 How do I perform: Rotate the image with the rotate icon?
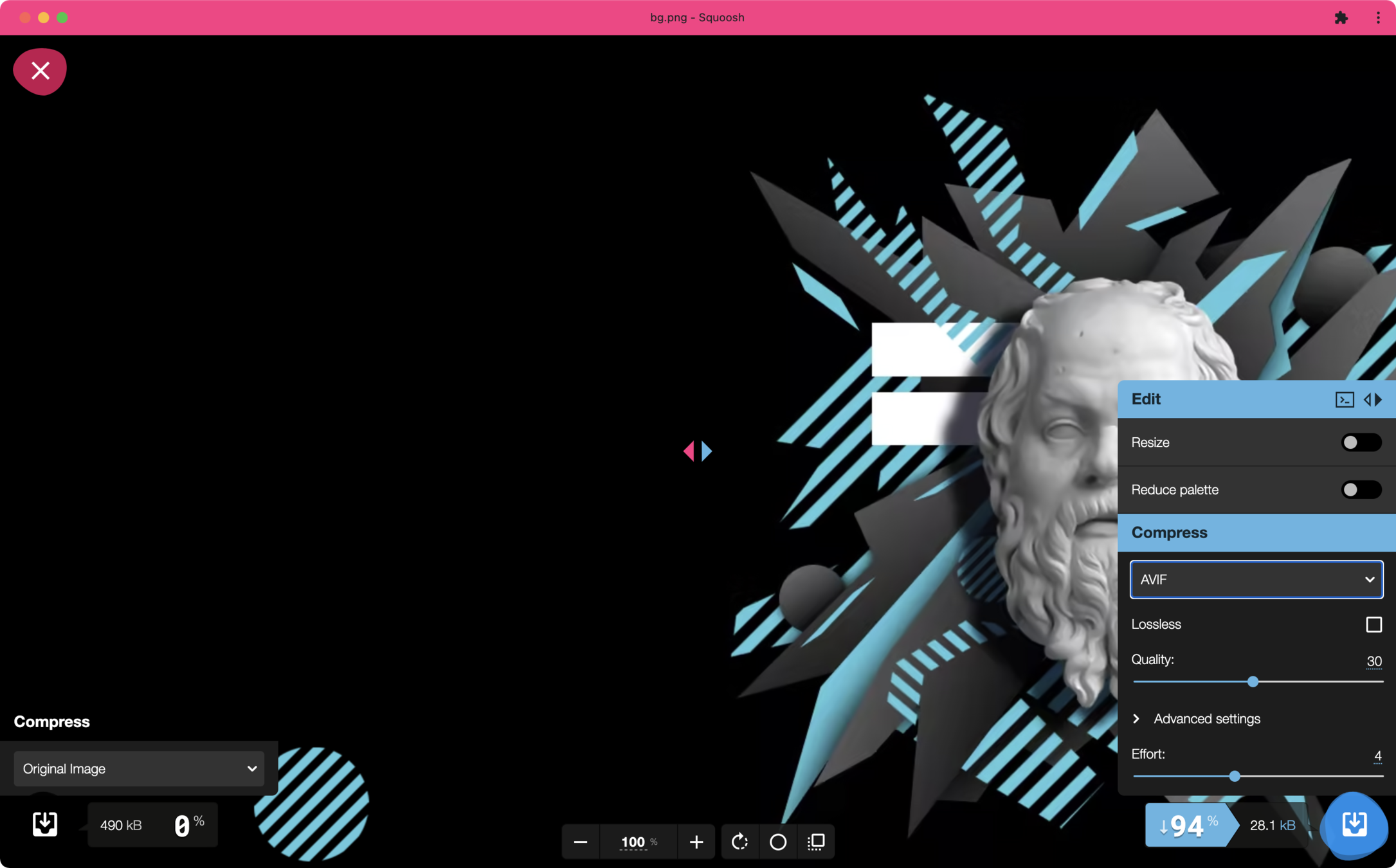point(739,842)
